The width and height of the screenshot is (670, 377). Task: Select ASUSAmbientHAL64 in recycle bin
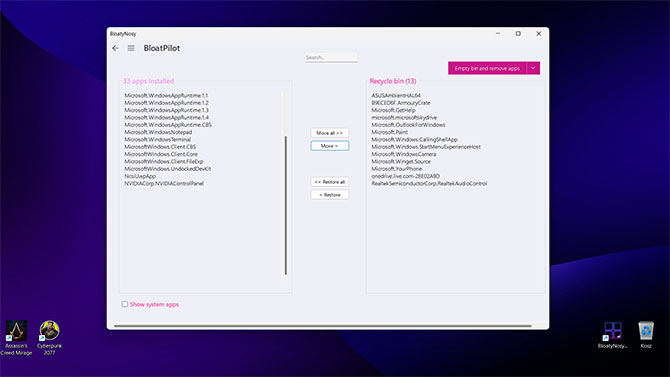point(396,95)
